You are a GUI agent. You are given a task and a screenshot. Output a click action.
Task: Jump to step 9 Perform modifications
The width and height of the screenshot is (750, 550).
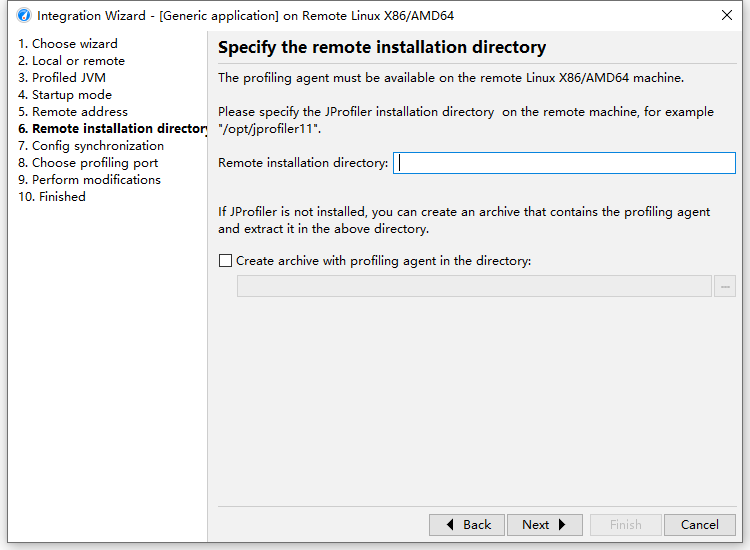(89, 180)
